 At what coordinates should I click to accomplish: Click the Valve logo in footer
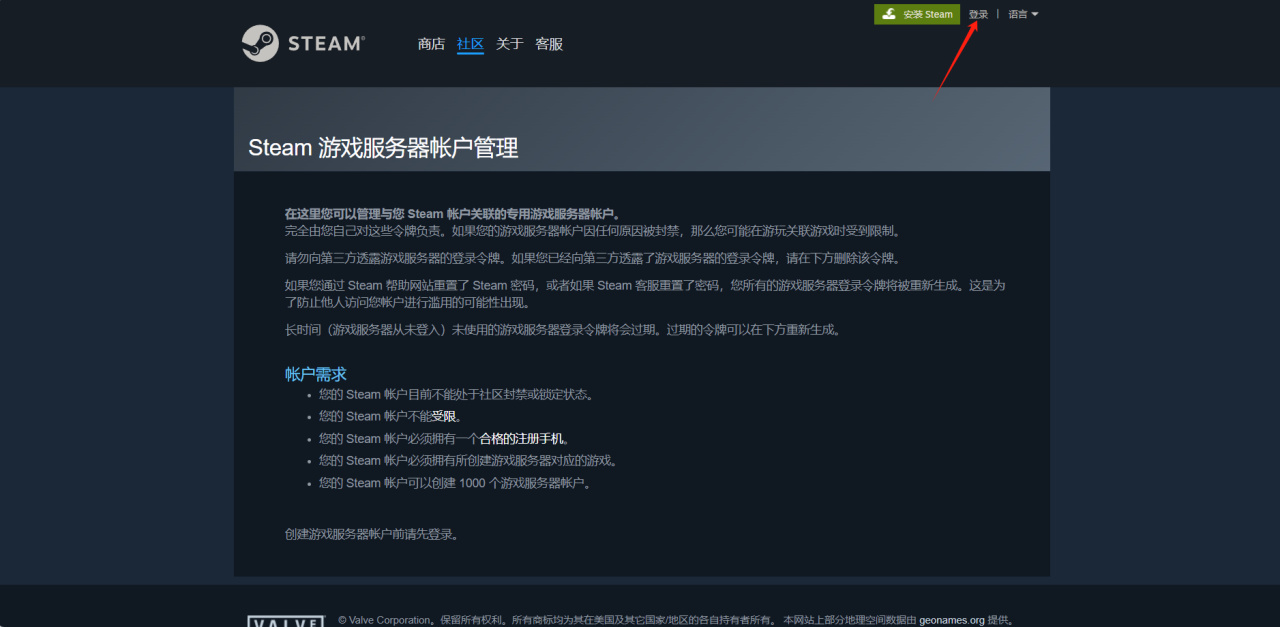pos(286,621)
